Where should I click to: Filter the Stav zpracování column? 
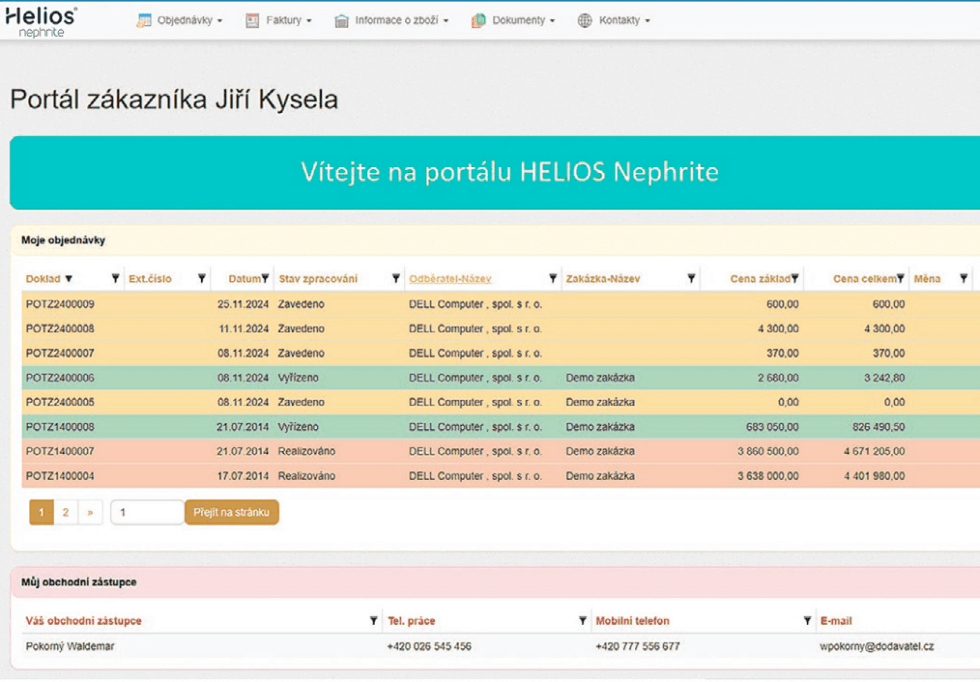click(395, 278)
